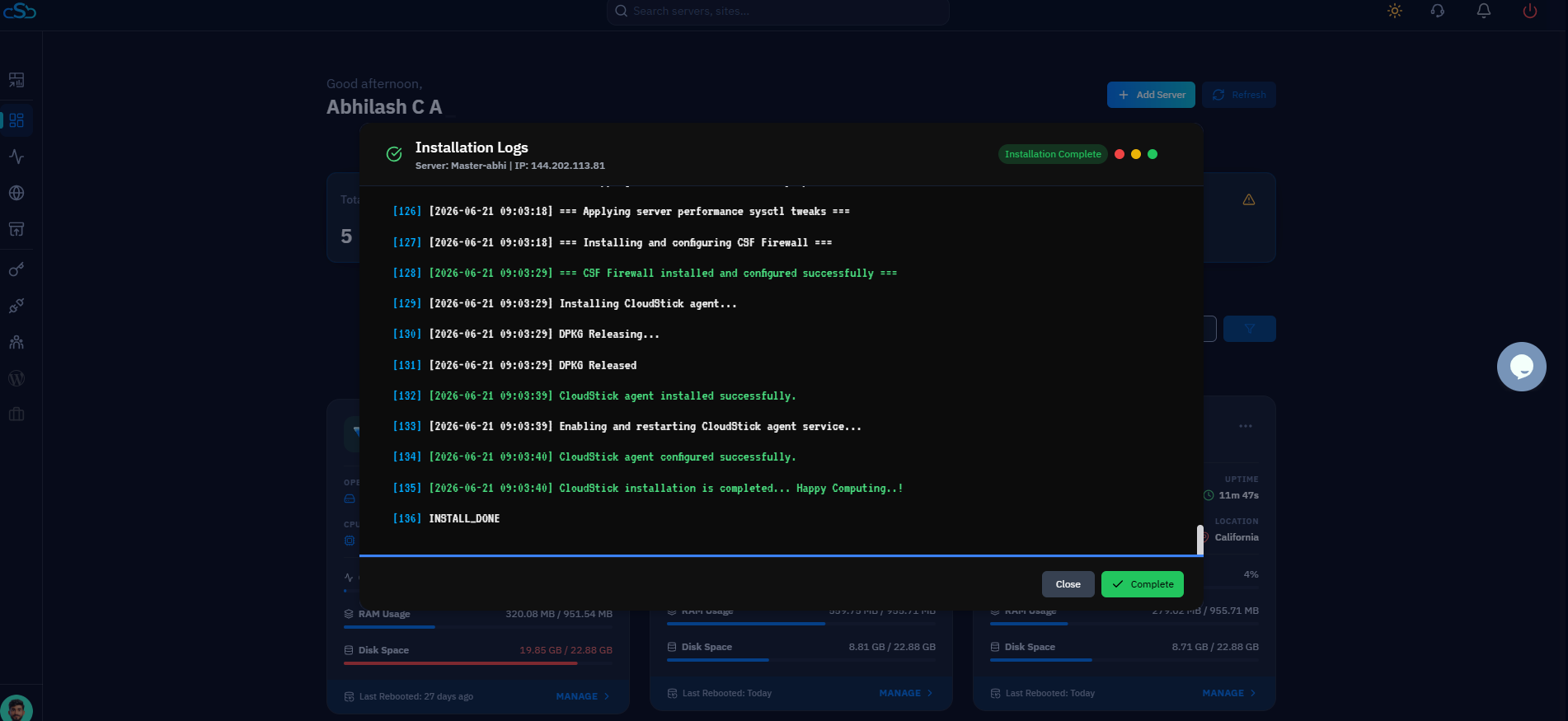This screenshot has height=721, width=1568.
Task: Click the green Complete button
Action: tap(1143, 584)
